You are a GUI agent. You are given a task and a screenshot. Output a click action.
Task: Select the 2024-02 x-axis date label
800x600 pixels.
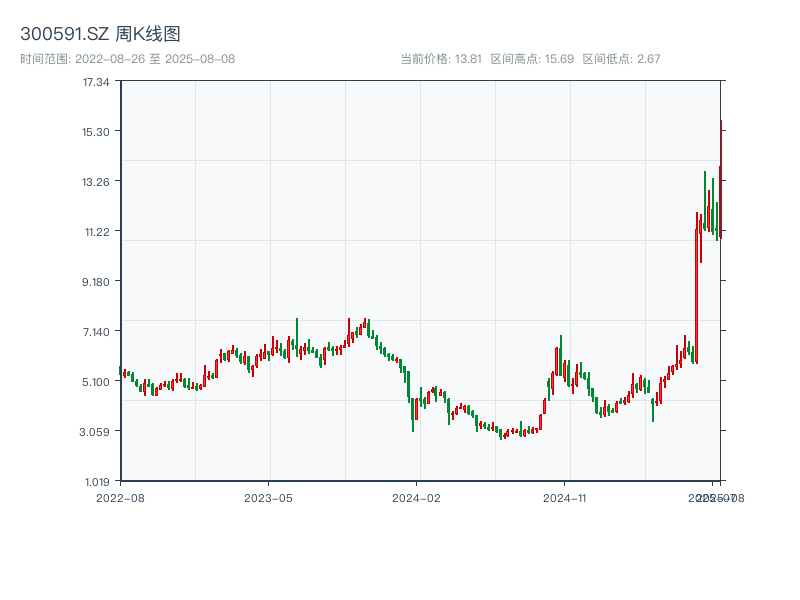coord(416,497)
